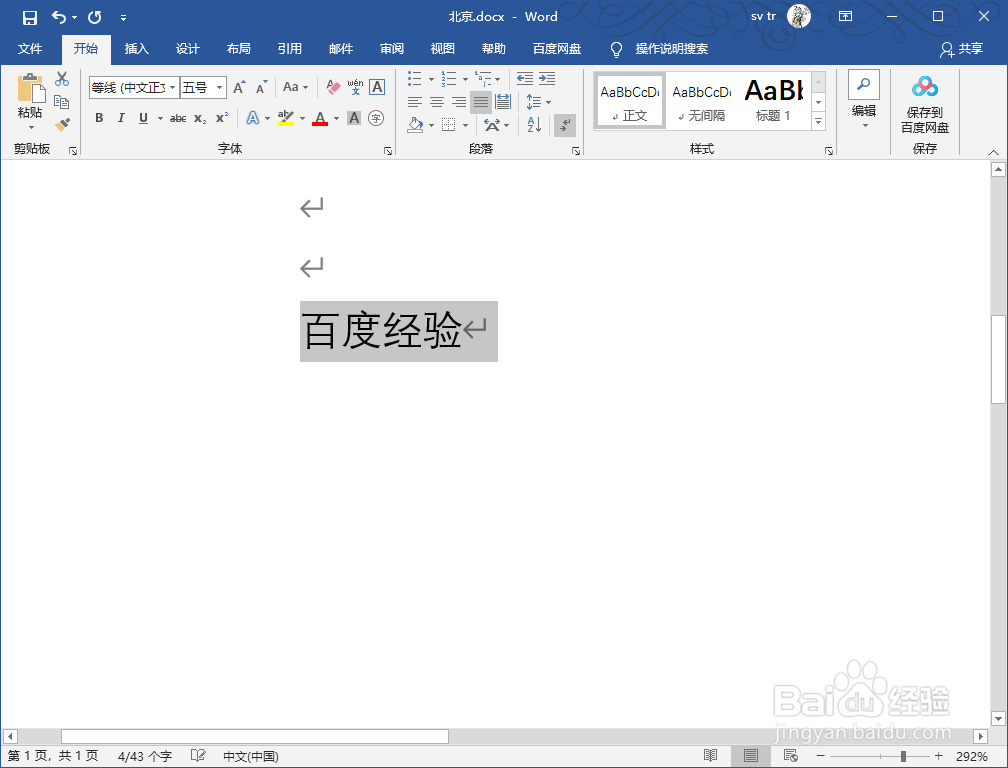Toggle superscript formatting
1008x768 pixels.
pos(222,118)
